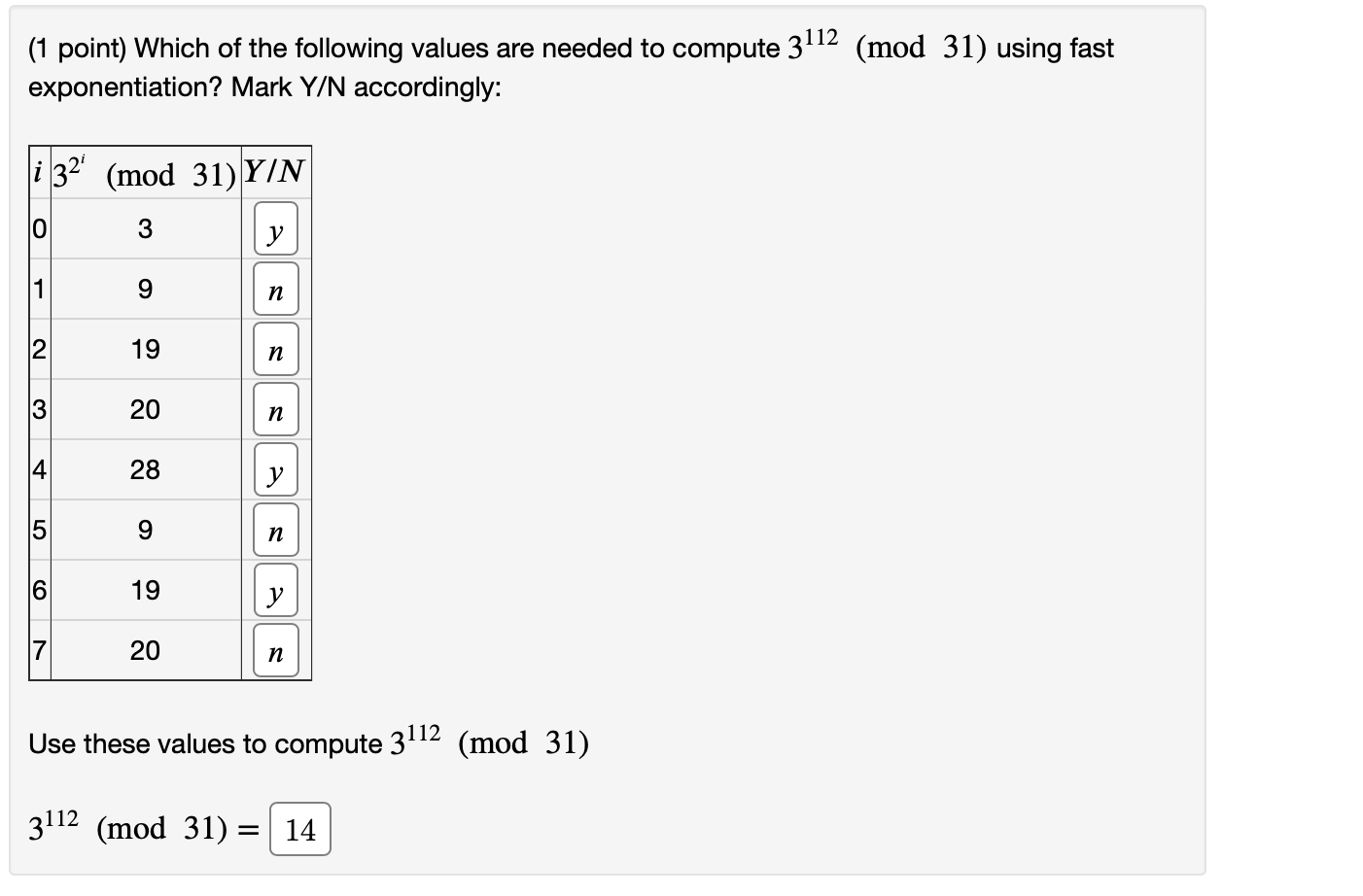Click the table cell showing value 20 at i=3
The height and width of the screenshot is (896, 1363).
tap(144, 410)
